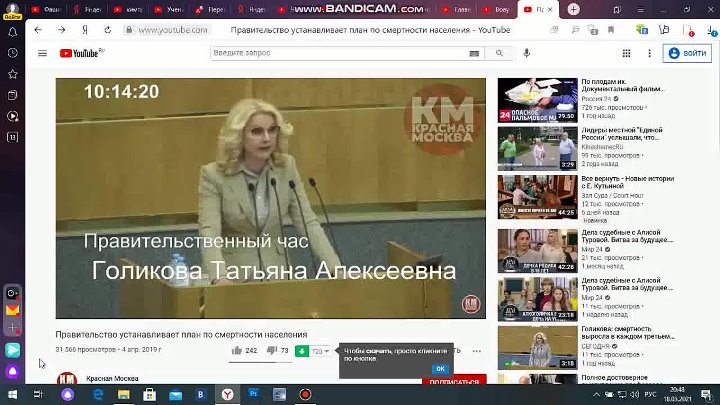This screenshot has height=405, width=720.
Task: Click the 'Войти' sign-in button
Action: (x=687, y=53)
